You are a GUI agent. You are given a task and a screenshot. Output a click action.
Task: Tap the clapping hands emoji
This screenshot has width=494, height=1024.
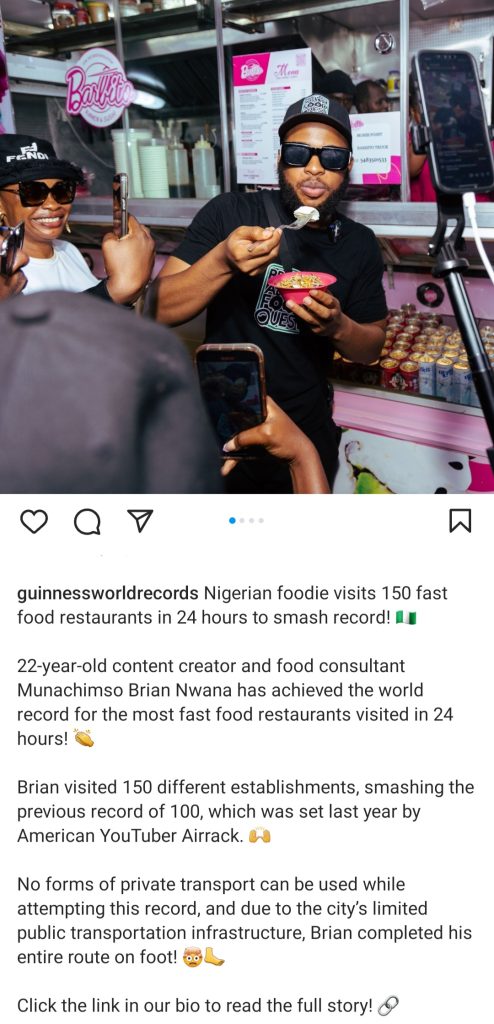pos(84,739)
